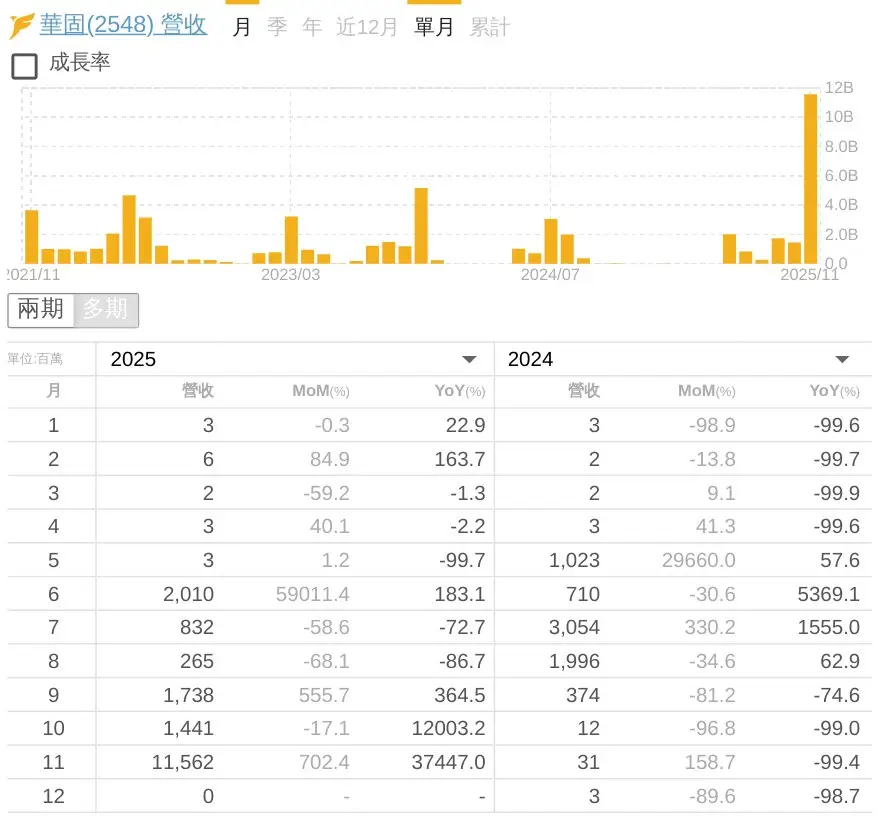
Task: Click the 月 column header in table
Action: tap(53, 391)
